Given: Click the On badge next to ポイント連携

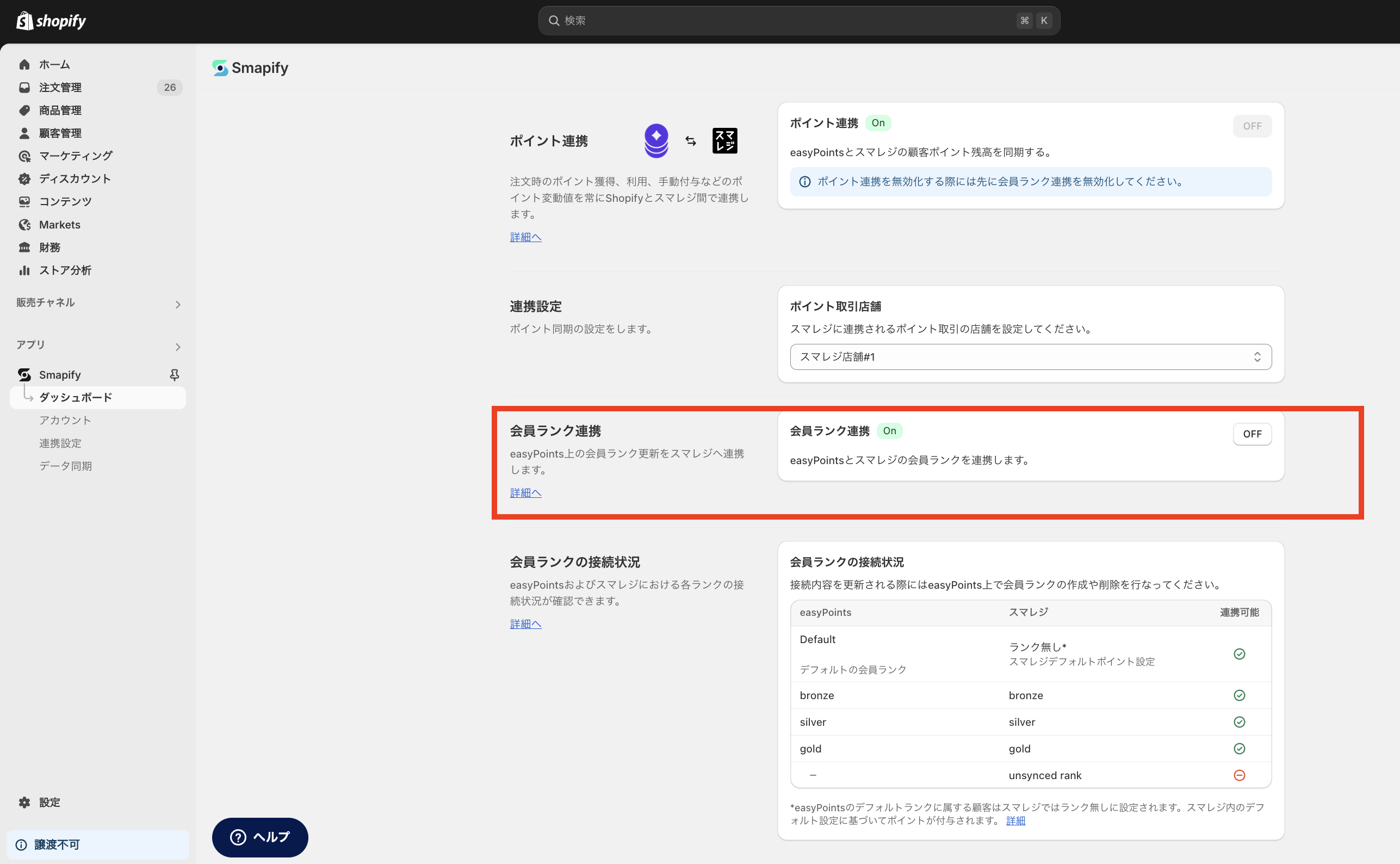Looking at the screenshot, I should coord(878,123).
